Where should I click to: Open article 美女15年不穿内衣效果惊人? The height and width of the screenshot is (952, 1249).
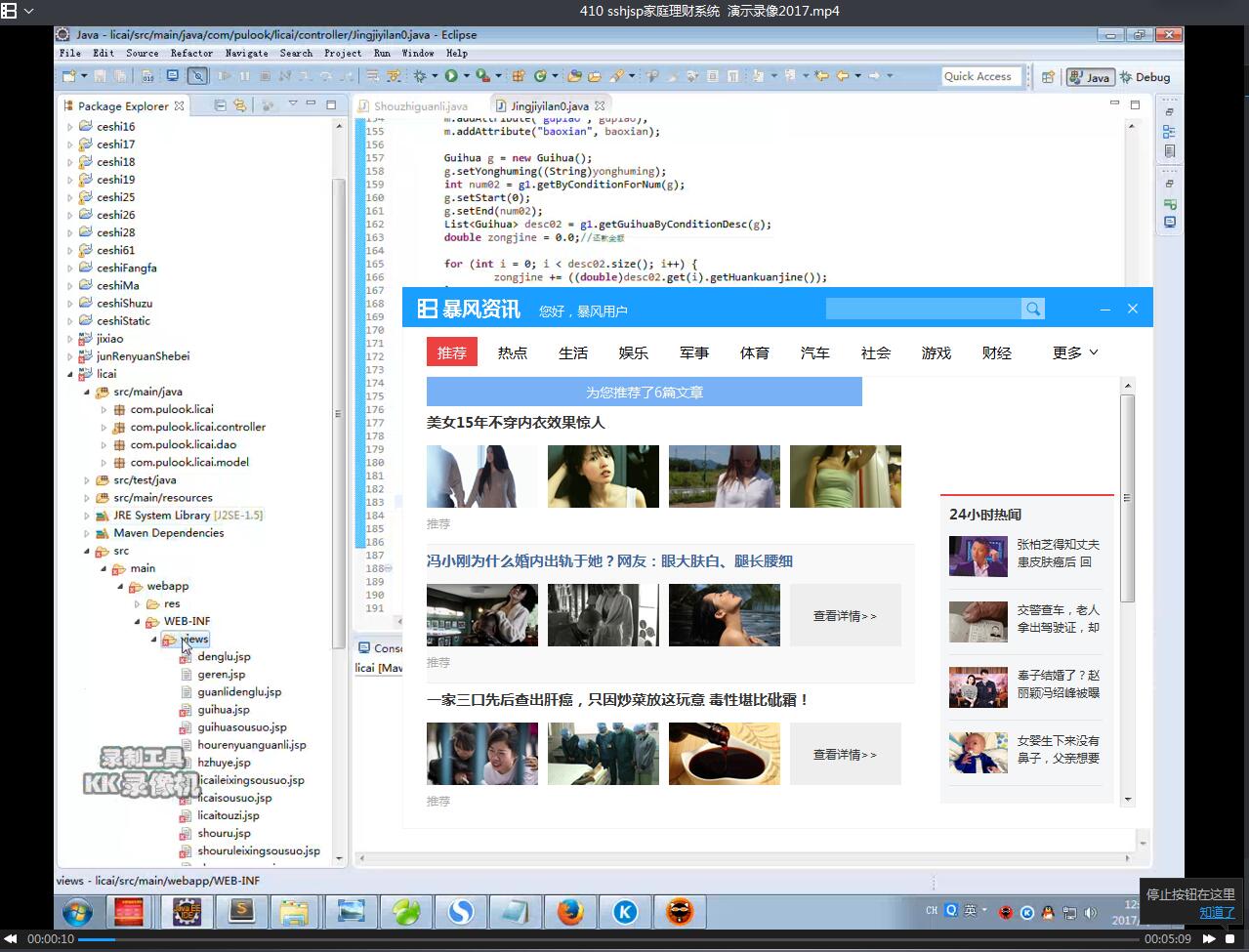coord(516,422)
